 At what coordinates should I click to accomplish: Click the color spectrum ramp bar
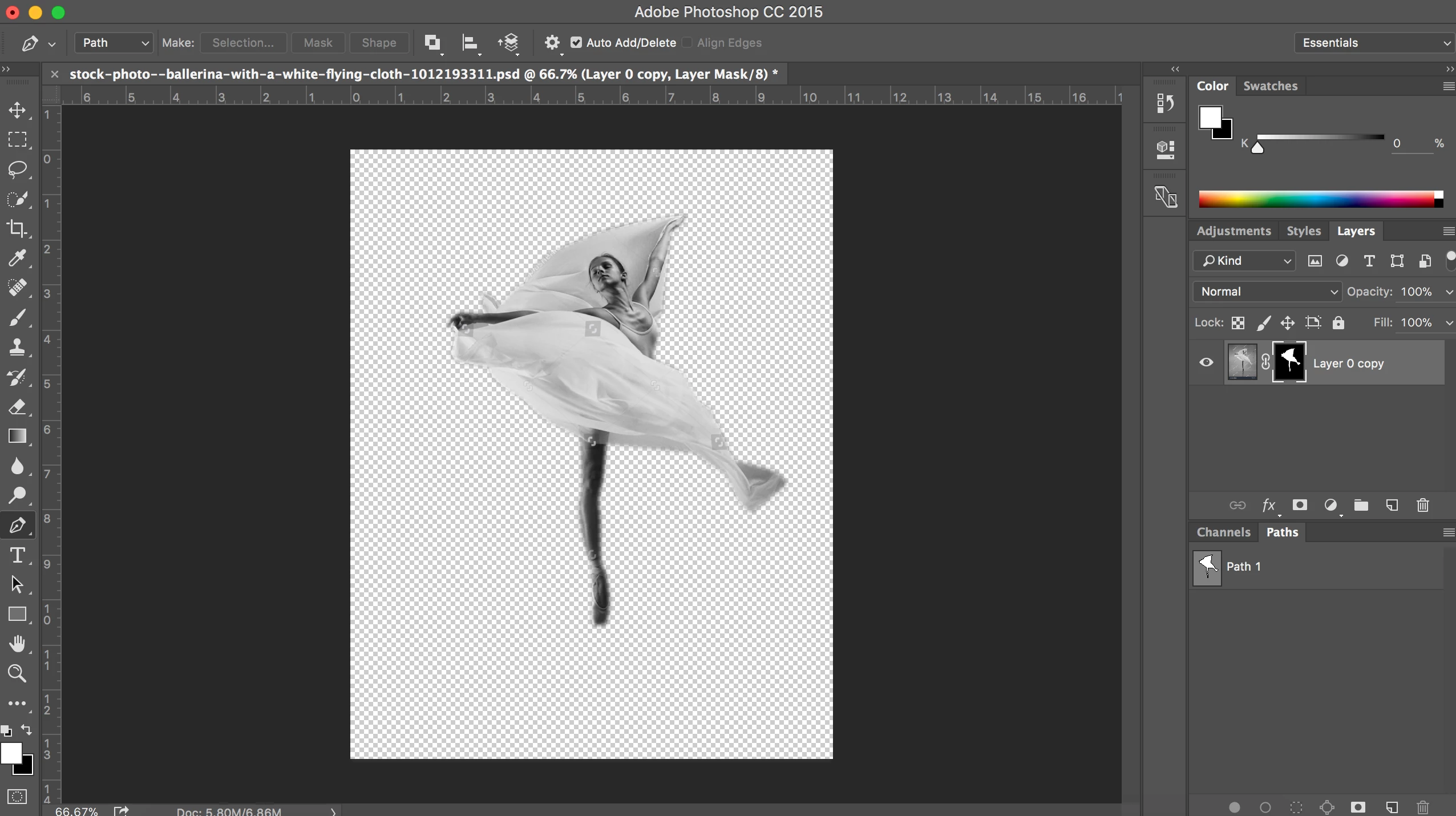tap(1317, 199)
